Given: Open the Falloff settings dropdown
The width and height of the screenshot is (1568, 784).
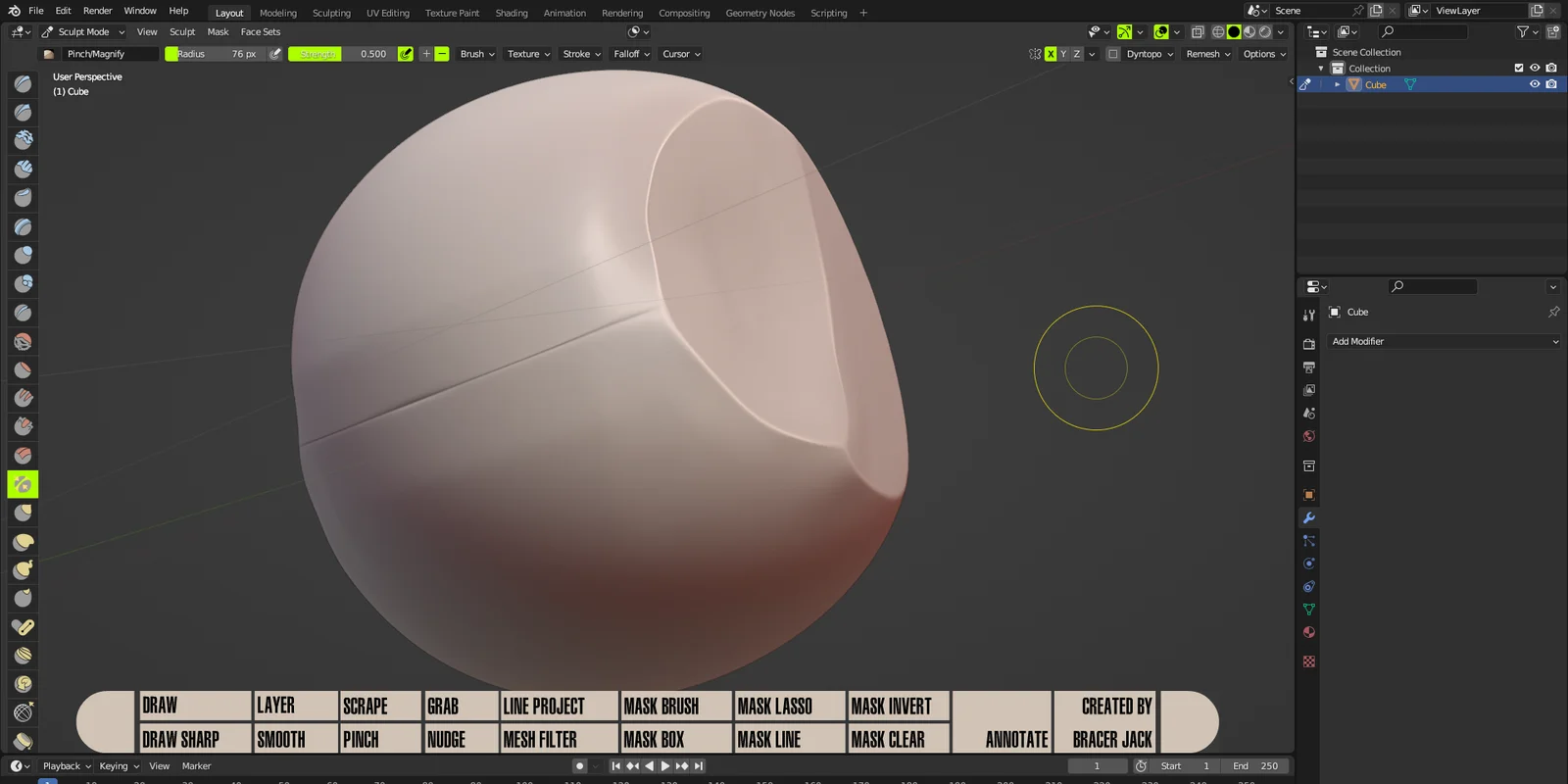Looking at the screenshot, I should [632, 54].
